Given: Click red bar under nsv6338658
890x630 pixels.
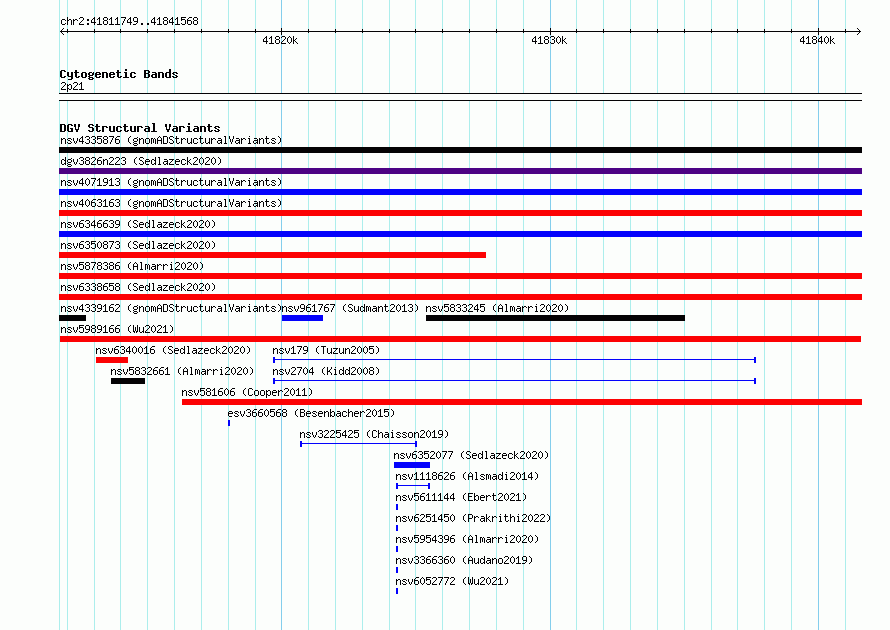Looking at the screenshot, I should click(460, 297).
